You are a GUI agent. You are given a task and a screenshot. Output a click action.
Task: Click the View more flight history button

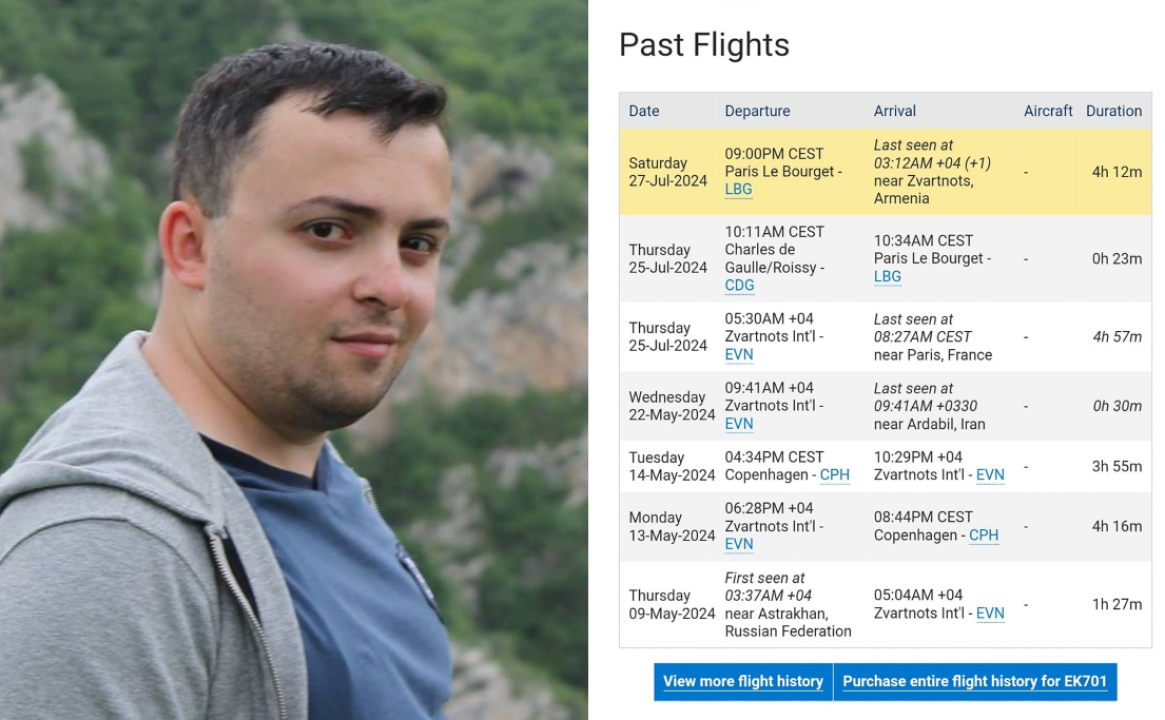742,681
